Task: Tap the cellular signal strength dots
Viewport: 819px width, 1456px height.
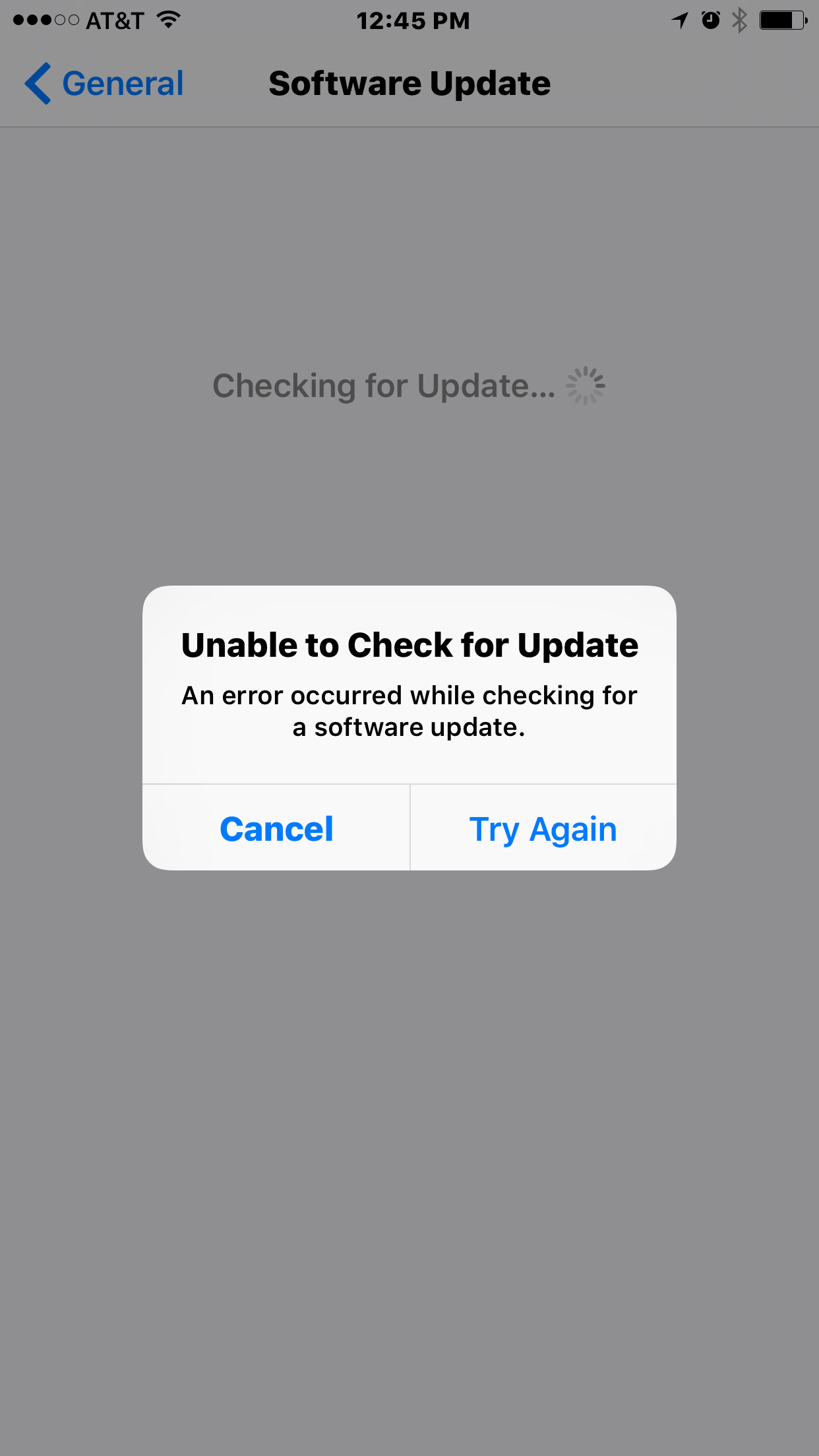Action: click(x=45, y=20)
